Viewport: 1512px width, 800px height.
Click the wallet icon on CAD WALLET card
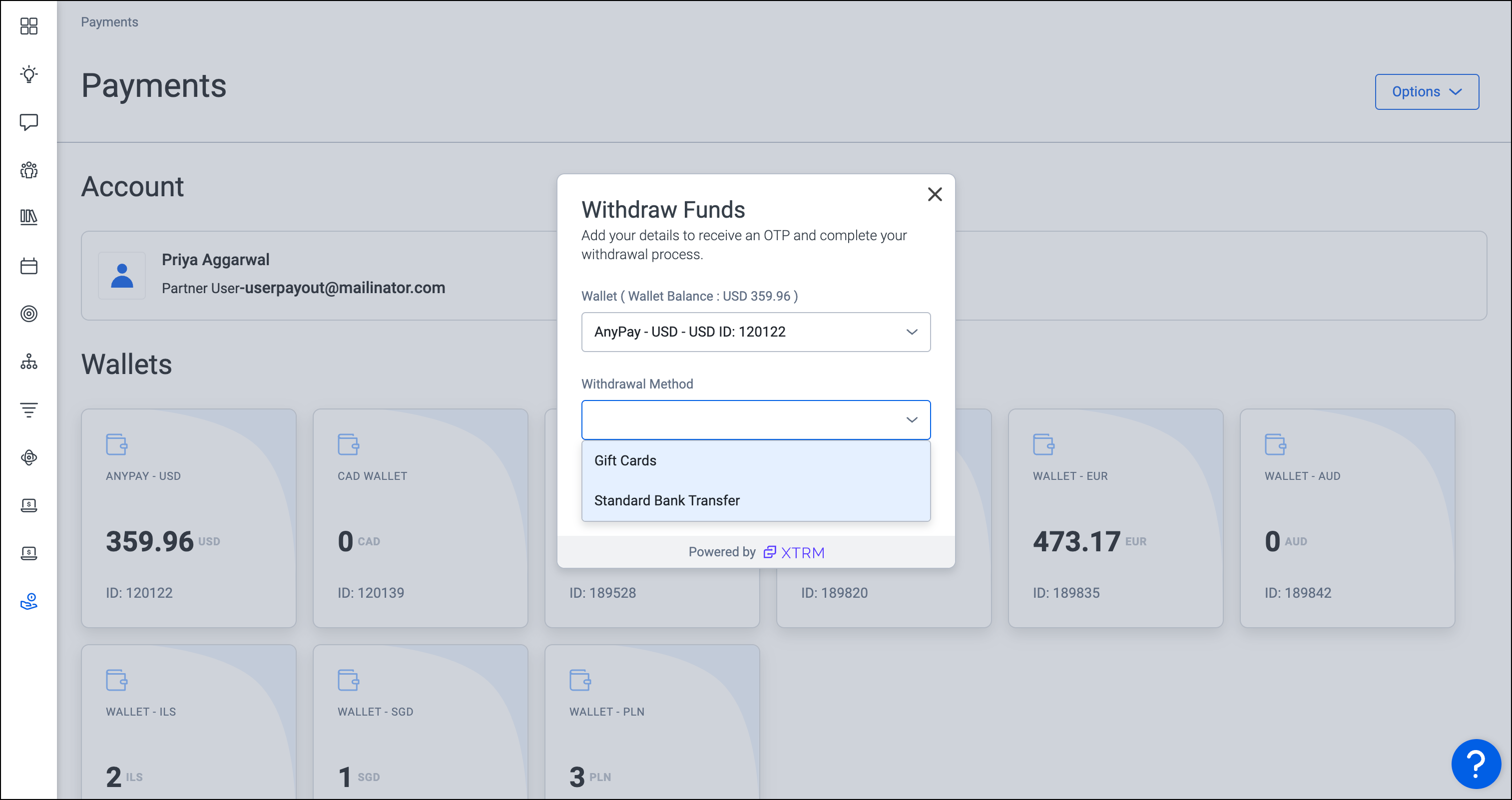click(x=348, y=444)
